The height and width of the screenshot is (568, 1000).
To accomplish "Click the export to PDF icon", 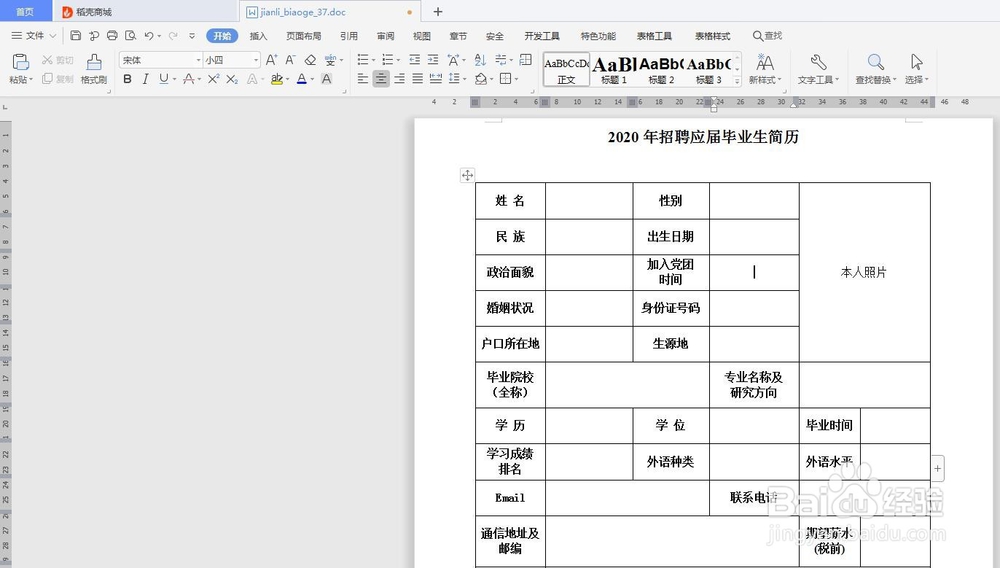I will pyautogui.click(x=94, y=36).
